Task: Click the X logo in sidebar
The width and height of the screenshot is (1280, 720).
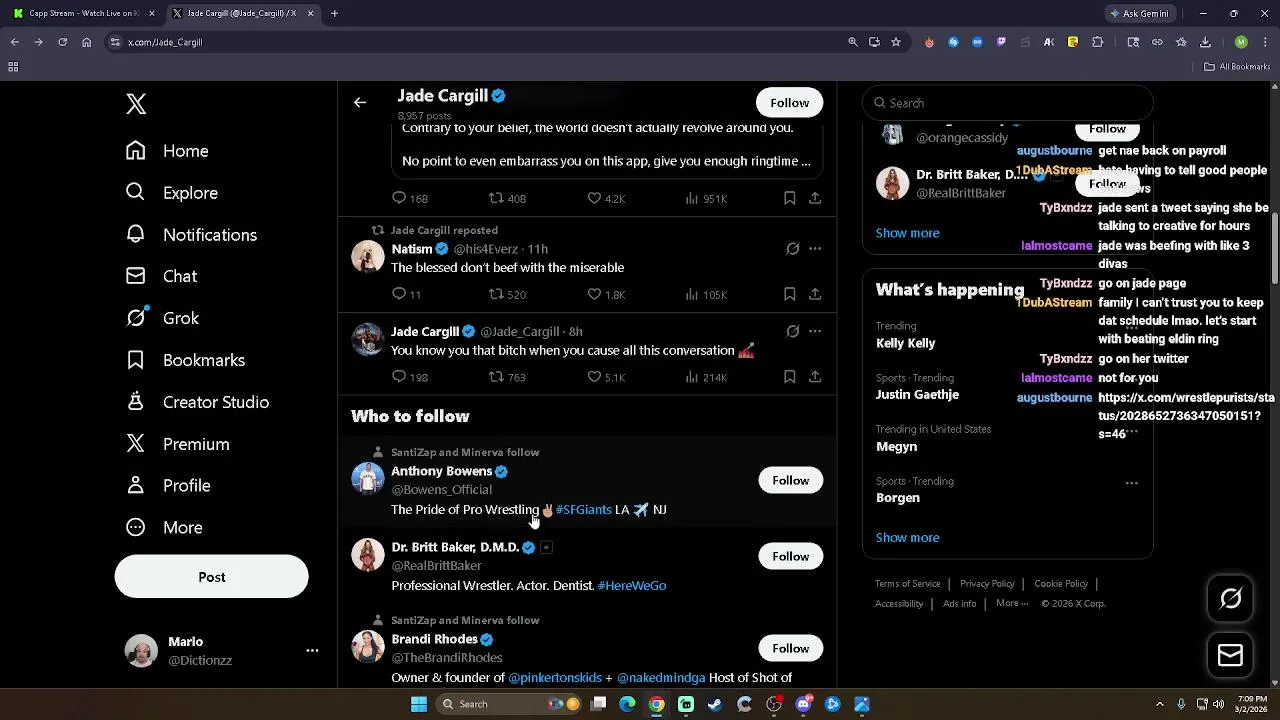Action: pyautogui.click(x=136, y=104)
